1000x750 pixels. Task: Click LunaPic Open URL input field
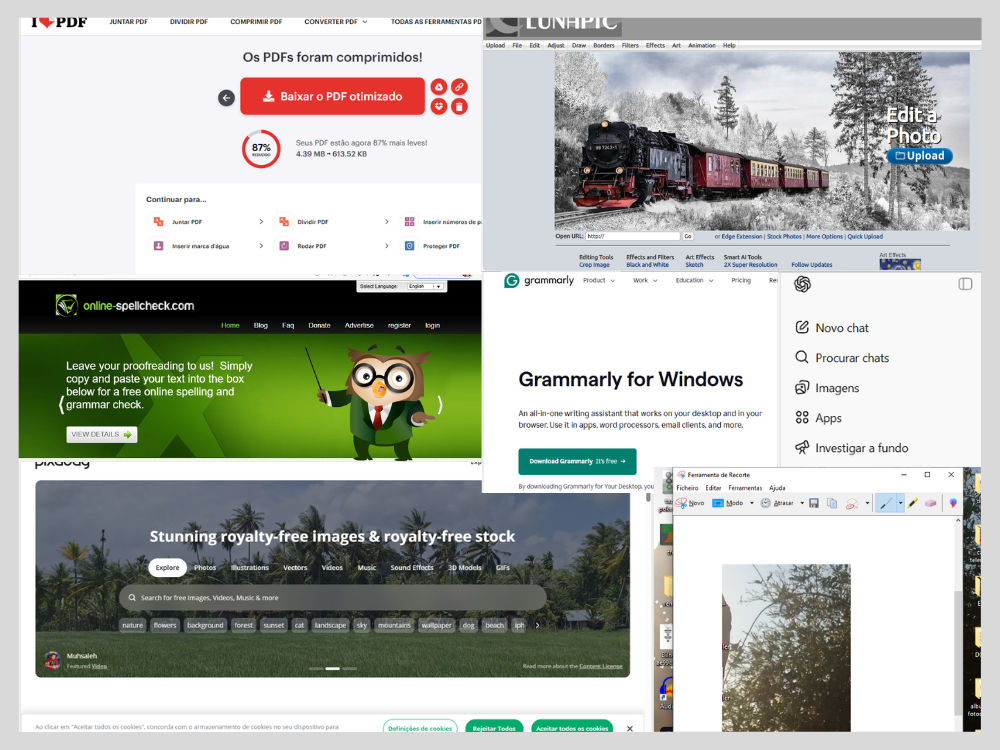(633, 236)
